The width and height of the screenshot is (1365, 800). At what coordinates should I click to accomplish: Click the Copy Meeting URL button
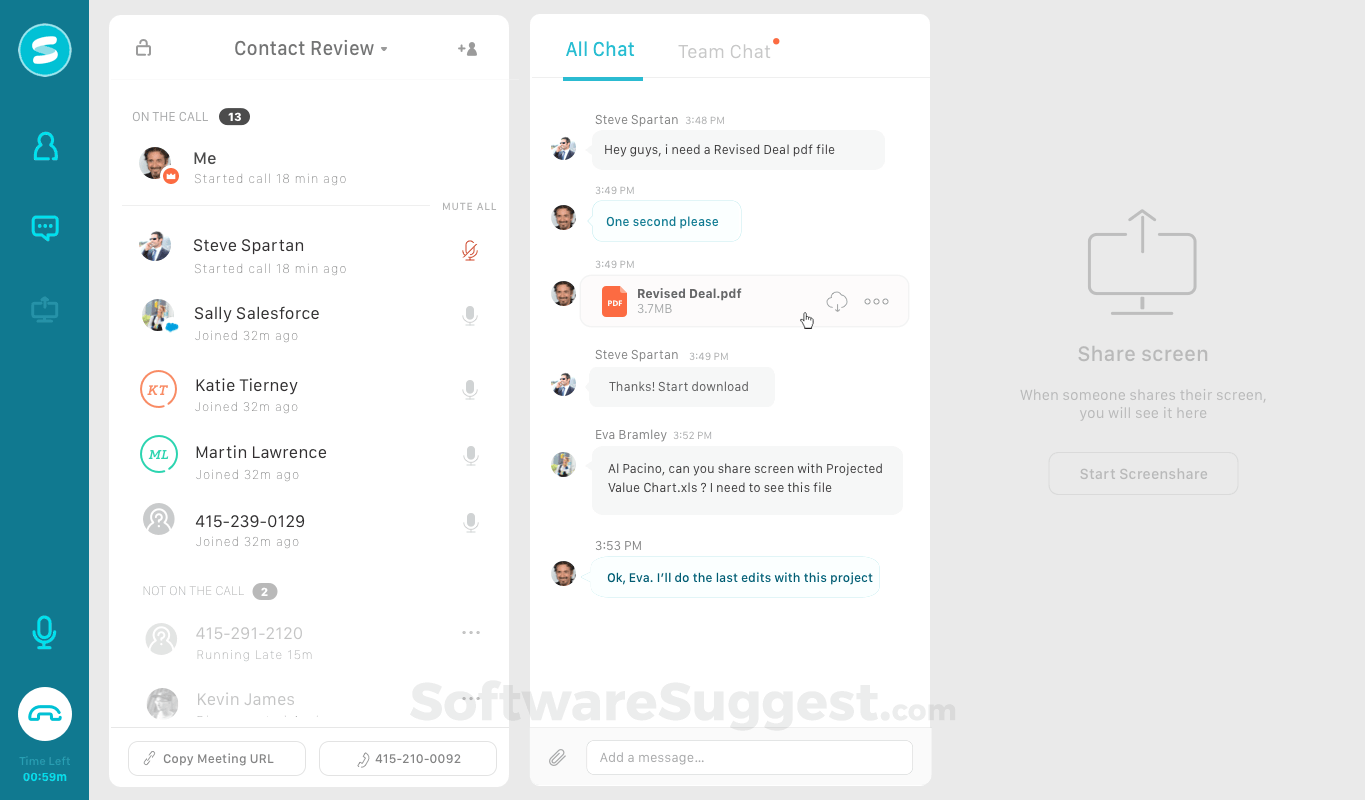tap(216, 758)
